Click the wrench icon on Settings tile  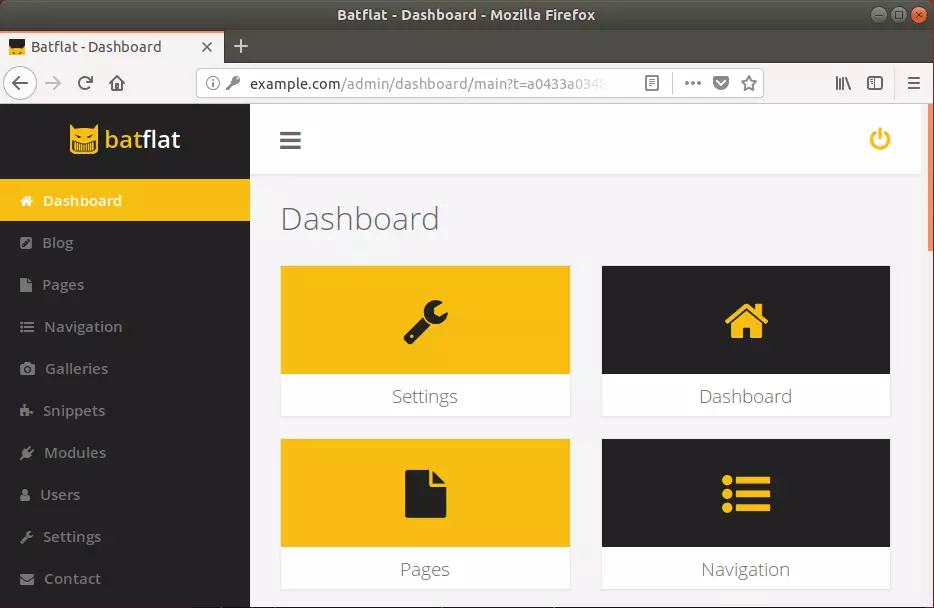(425, 322)
